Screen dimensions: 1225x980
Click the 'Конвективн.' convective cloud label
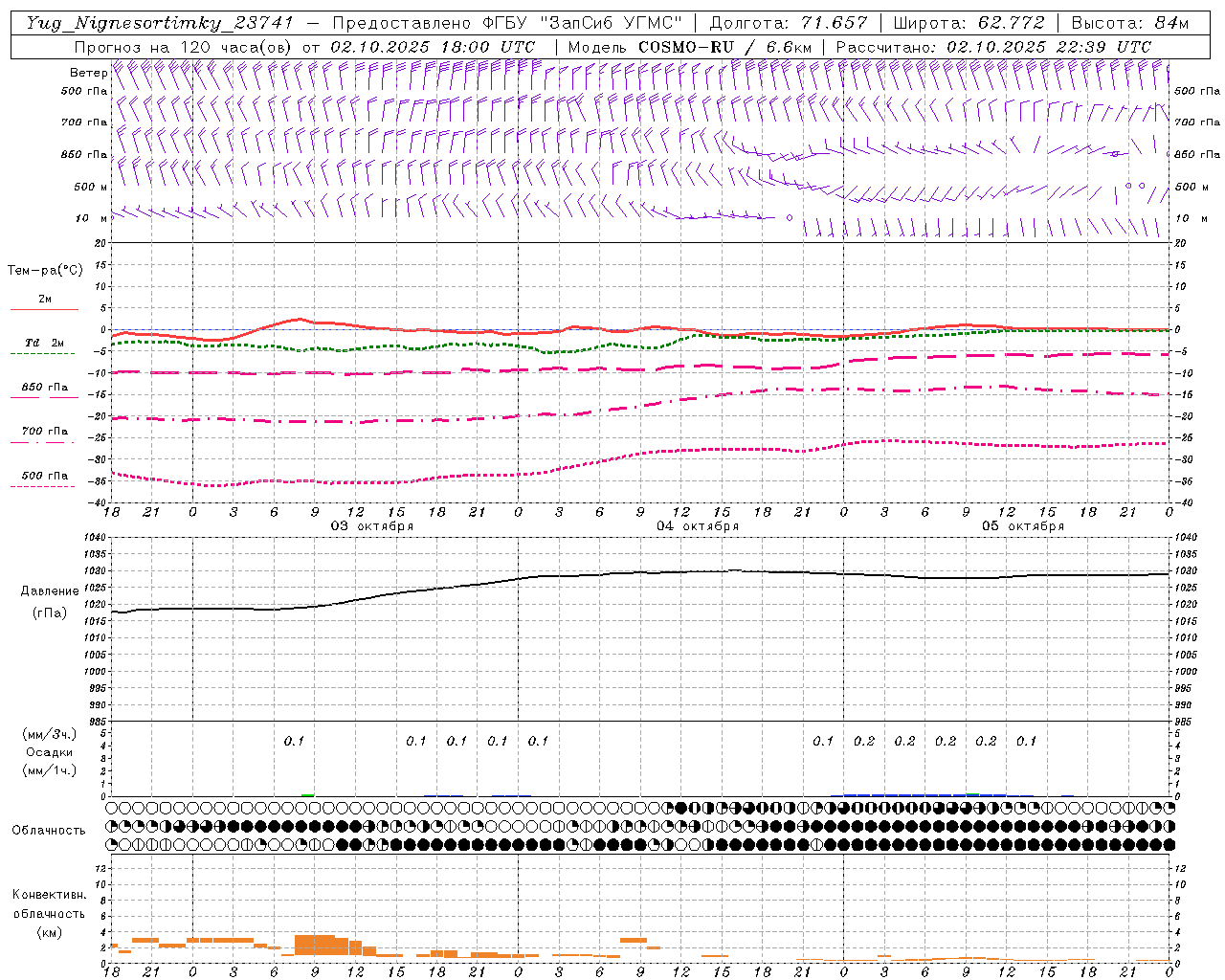pos(50,895)
